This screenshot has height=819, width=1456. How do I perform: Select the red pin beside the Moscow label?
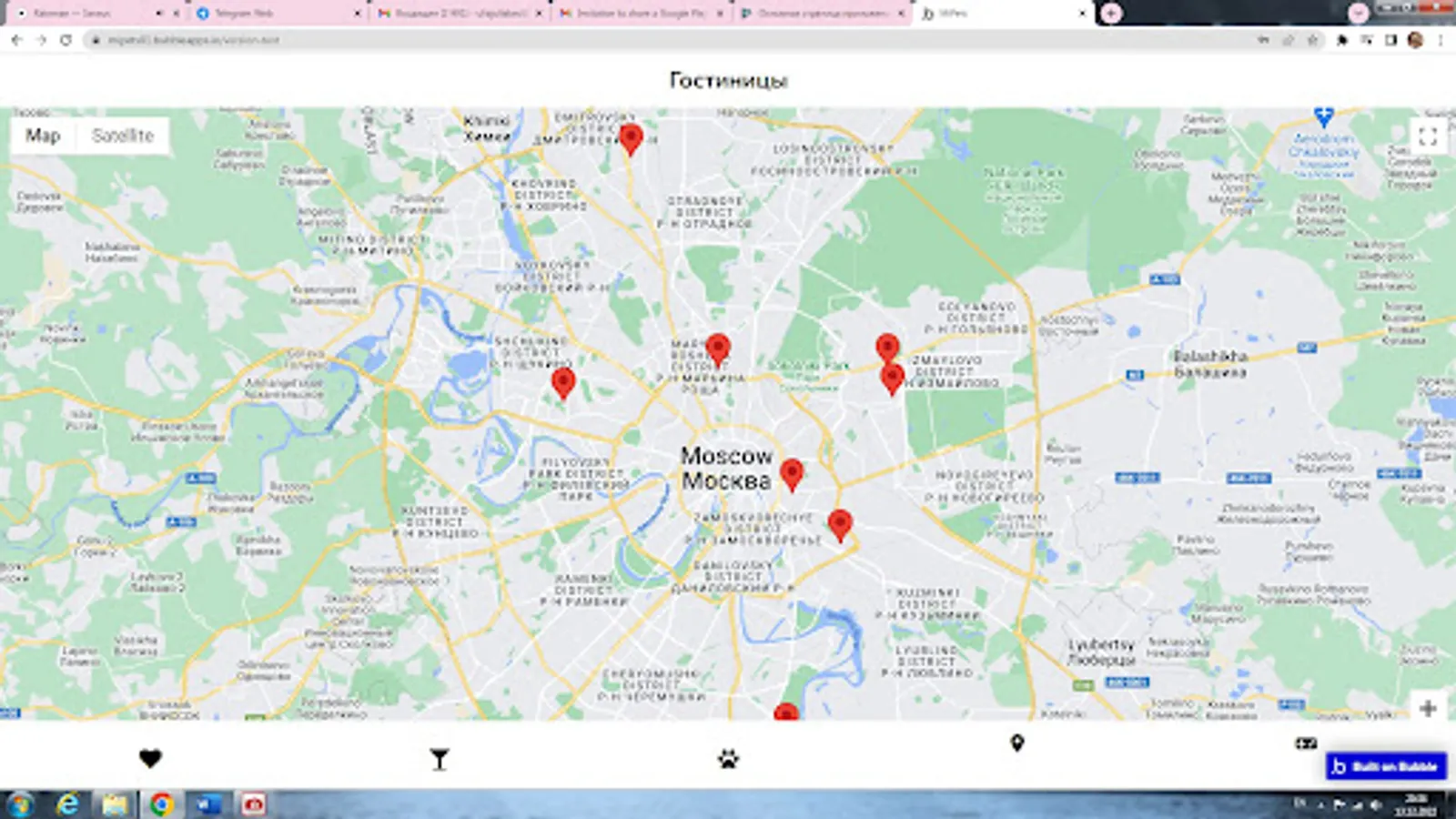(x=792, y=475)
